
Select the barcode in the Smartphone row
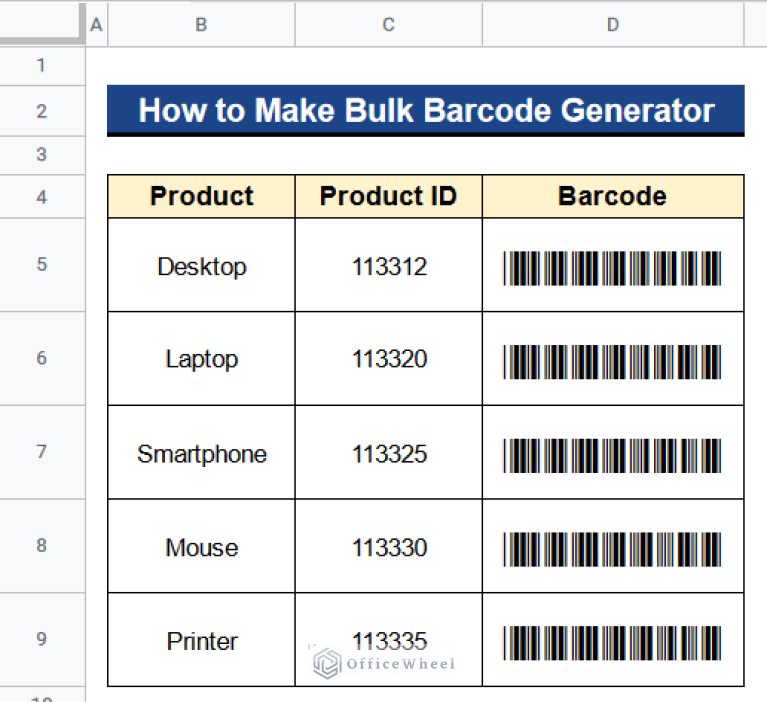click(x=612, y=455)
